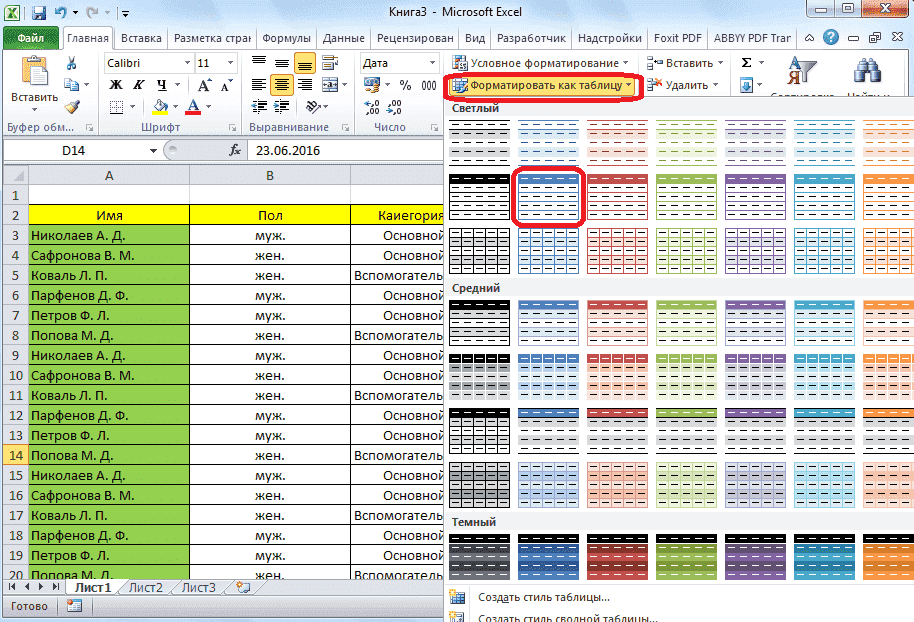
Task: Click the Save icon in quick access toolbar
Action: (x=38, y=14)
